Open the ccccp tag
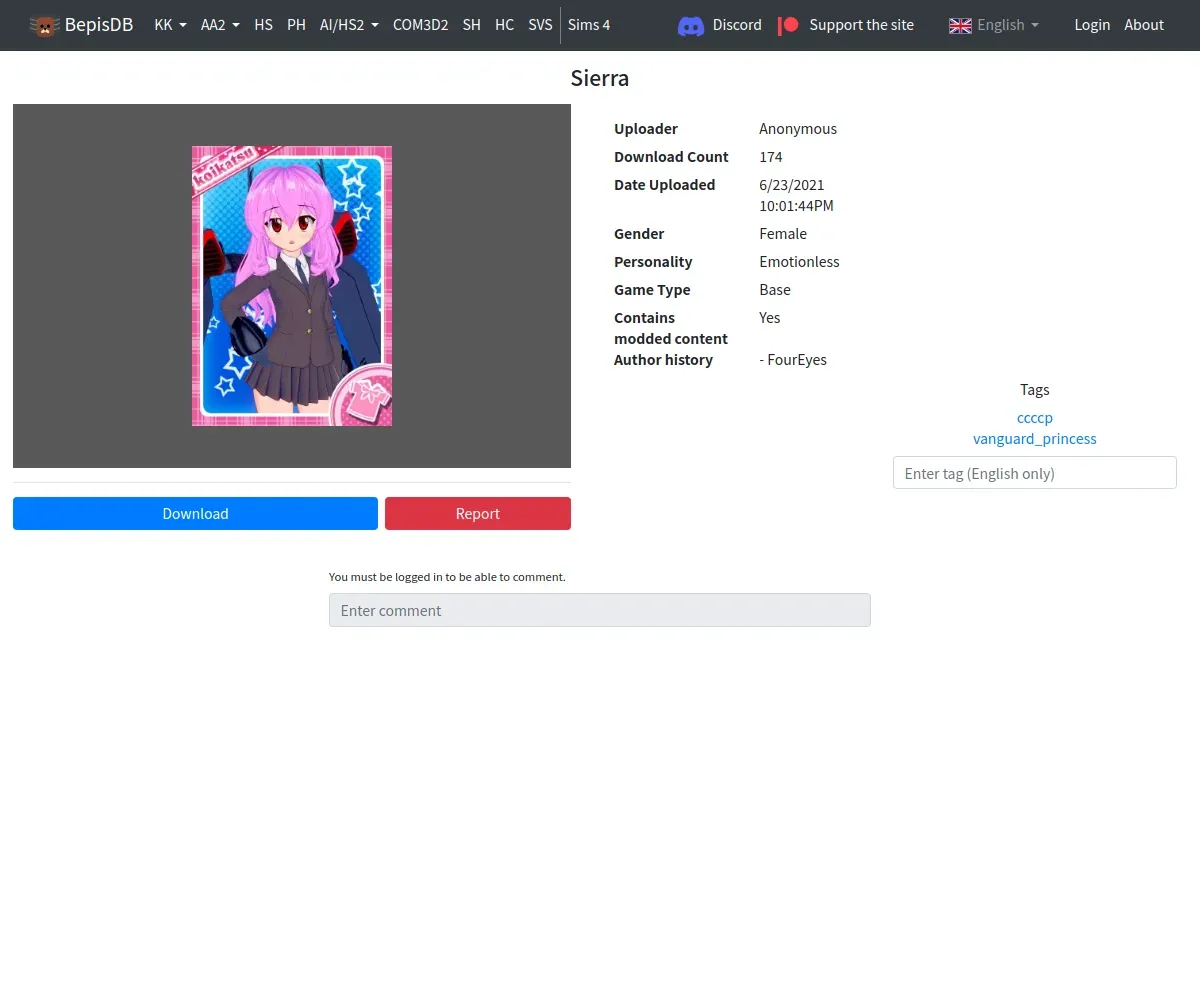Screen dimensions: 1200x1000 point(1035,418)
